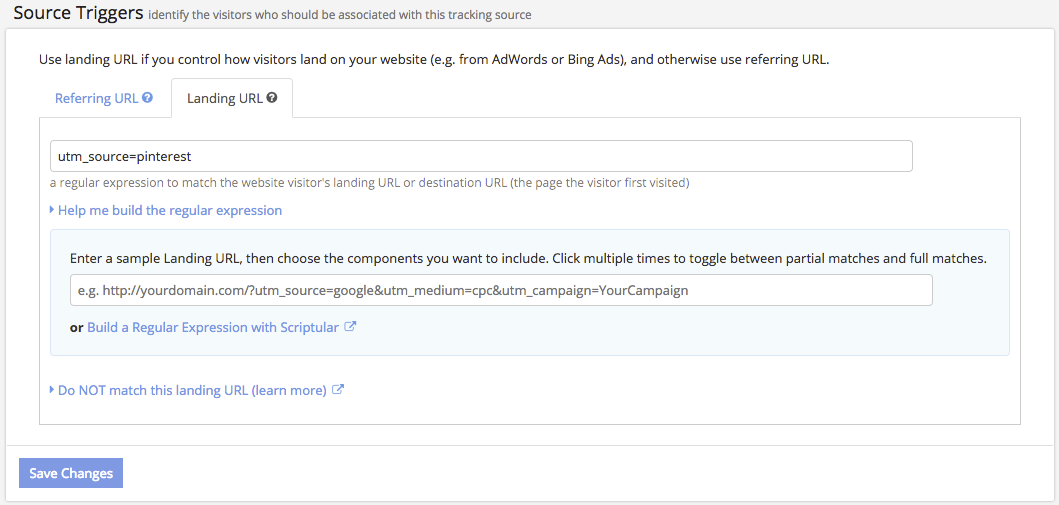Click the 'a regular expression to match' hint text
This screenshot has height=505, width=1059.
coord(369,183)
